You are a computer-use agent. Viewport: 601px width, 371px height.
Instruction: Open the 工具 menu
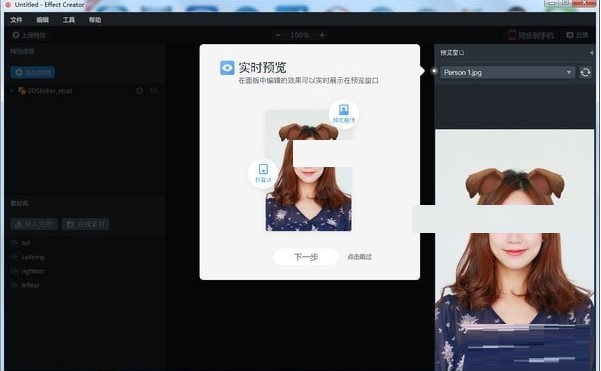(x=69, y=20)
